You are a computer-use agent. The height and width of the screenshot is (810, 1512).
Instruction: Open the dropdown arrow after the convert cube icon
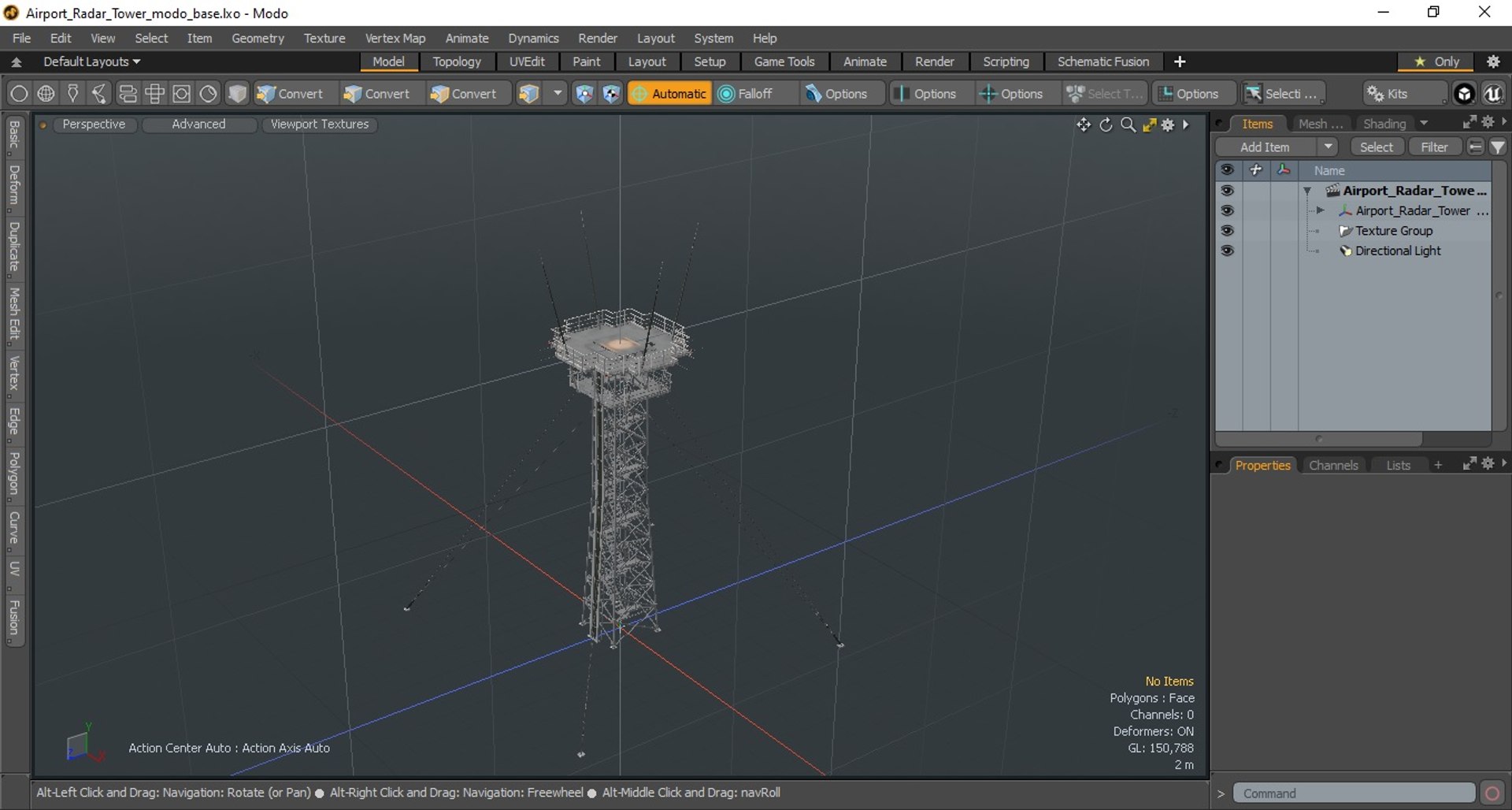[558, 94]
